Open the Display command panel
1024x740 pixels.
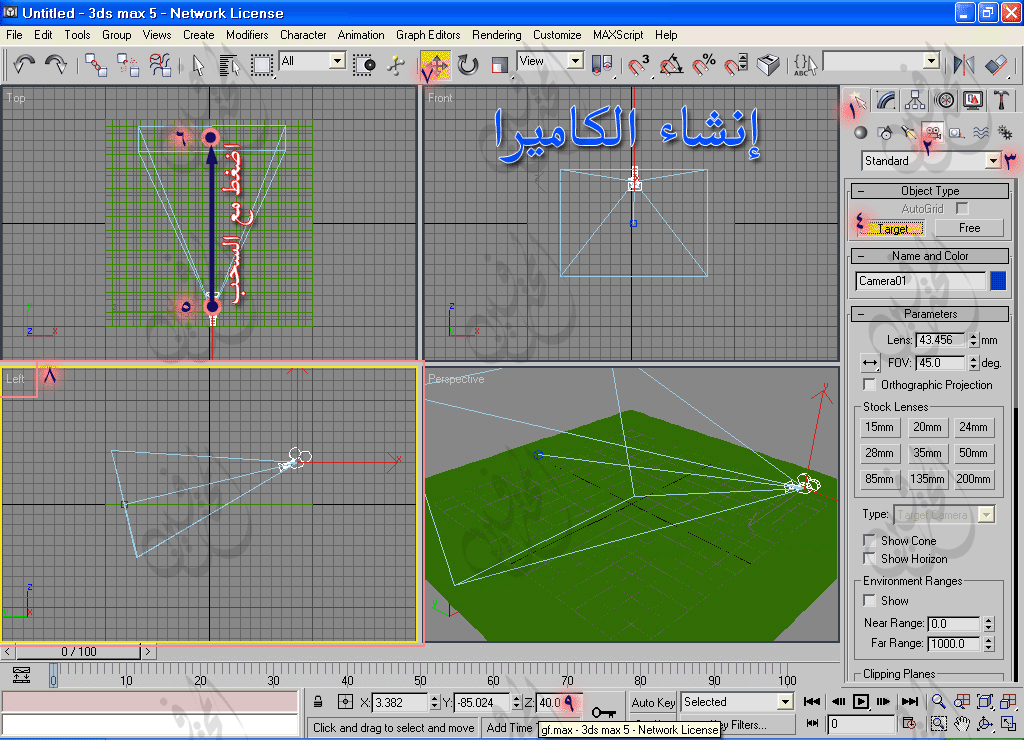[973, 100]
